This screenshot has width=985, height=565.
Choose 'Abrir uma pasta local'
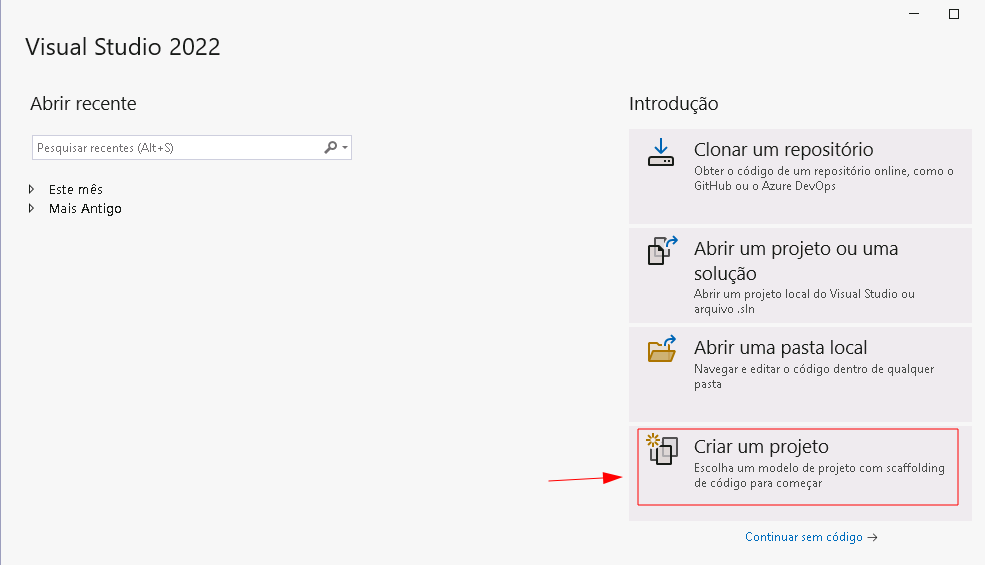(800, 374)
